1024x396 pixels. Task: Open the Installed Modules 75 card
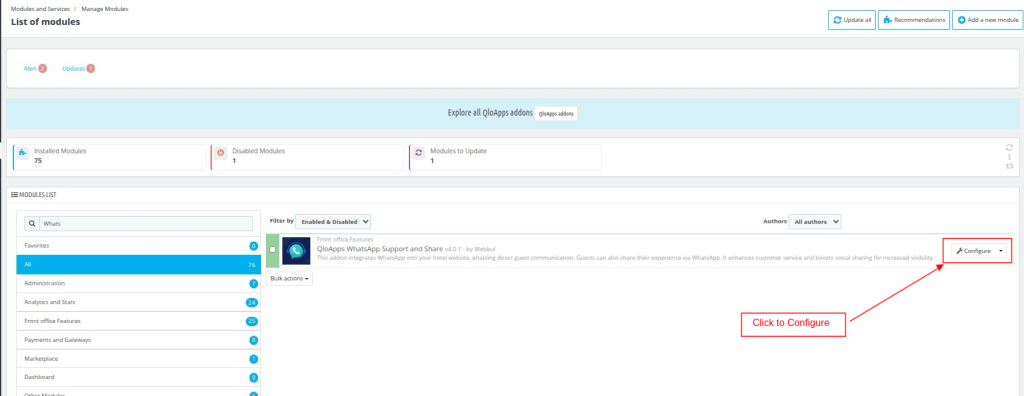pos(109,157)
